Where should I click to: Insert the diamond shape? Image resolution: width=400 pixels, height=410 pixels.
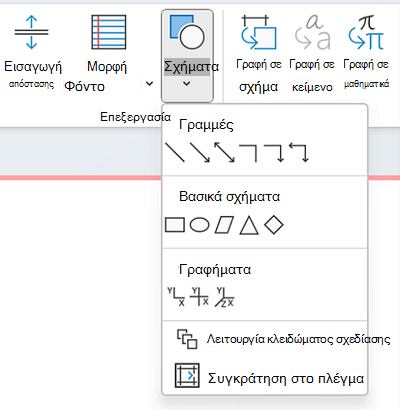point(274,225)
